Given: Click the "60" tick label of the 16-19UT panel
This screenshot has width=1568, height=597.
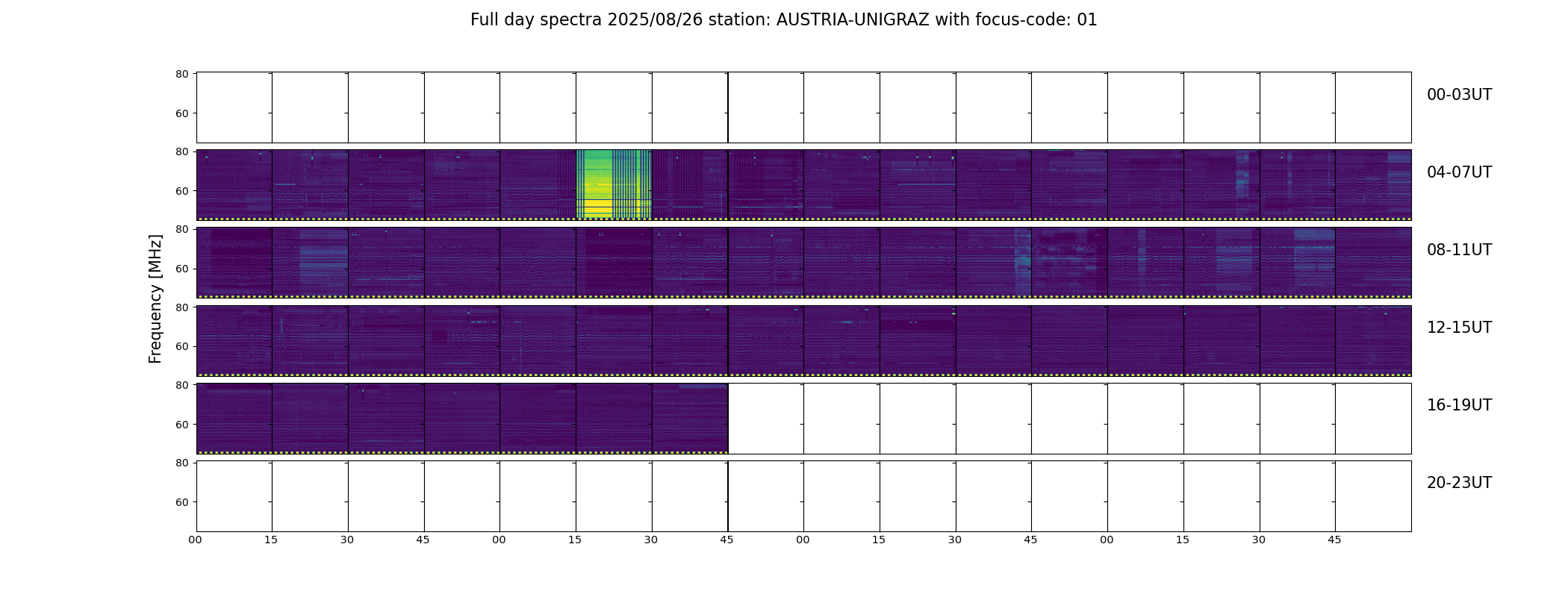Looking at the screenshot, I should coord(181,425).
